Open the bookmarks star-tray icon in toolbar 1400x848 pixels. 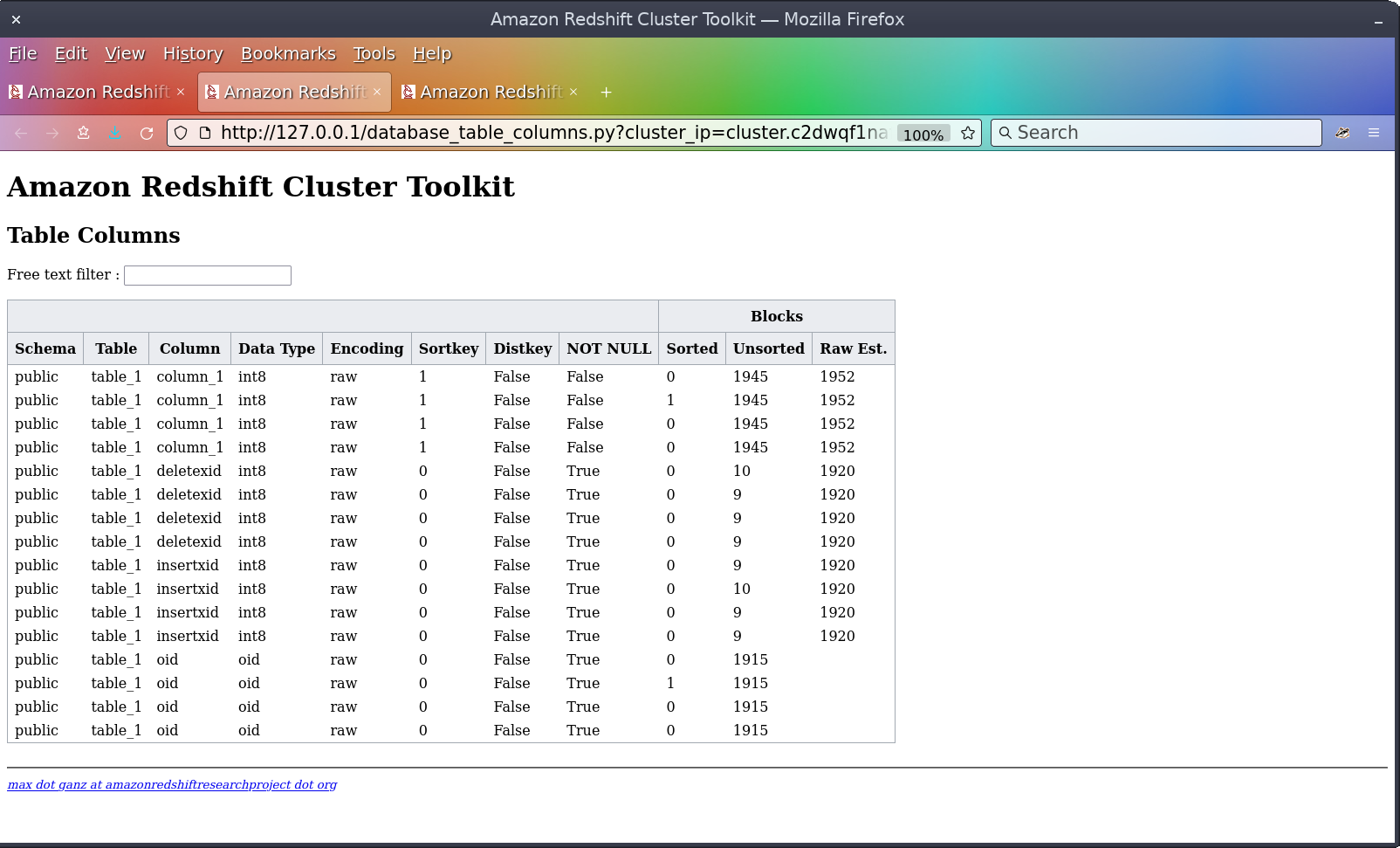tap(84, 133)
